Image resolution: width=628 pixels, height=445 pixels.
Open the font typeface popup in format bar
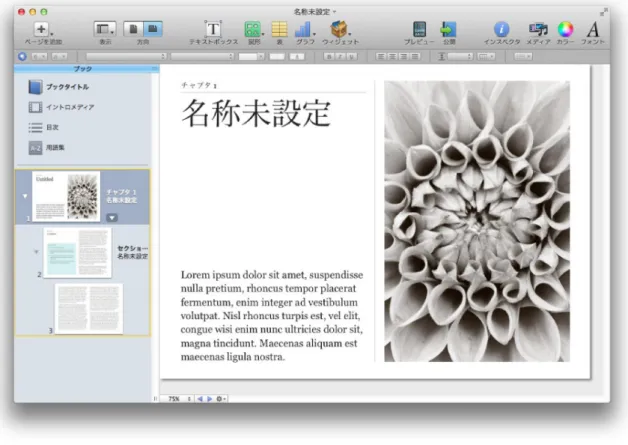click(x=202, y=56)
